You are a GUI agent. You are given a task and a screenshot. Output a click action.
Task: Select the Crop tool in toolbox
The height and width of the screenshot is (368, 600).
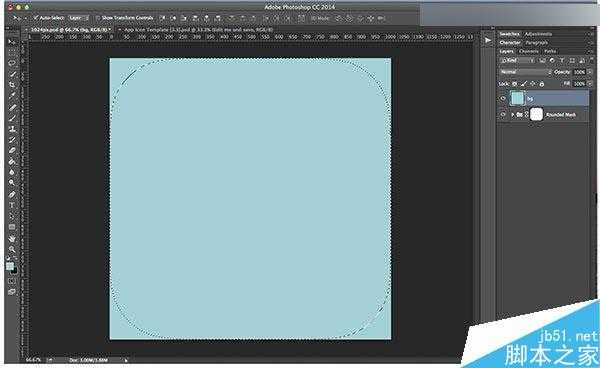(x=12, y=84)
